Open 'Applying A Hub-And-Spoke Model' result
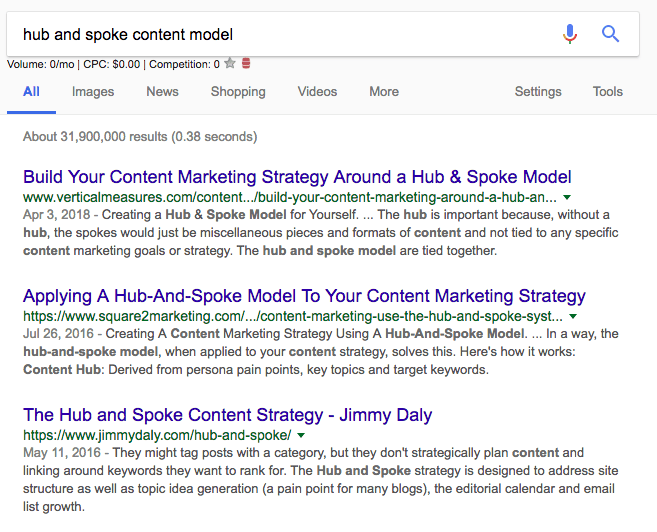The image size is (657, 532). tap(304, 296)
